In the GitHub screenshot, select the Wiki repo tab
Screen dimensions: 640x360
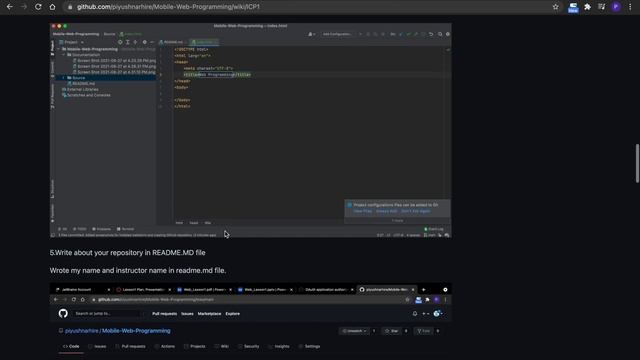[x=222, y=347]
